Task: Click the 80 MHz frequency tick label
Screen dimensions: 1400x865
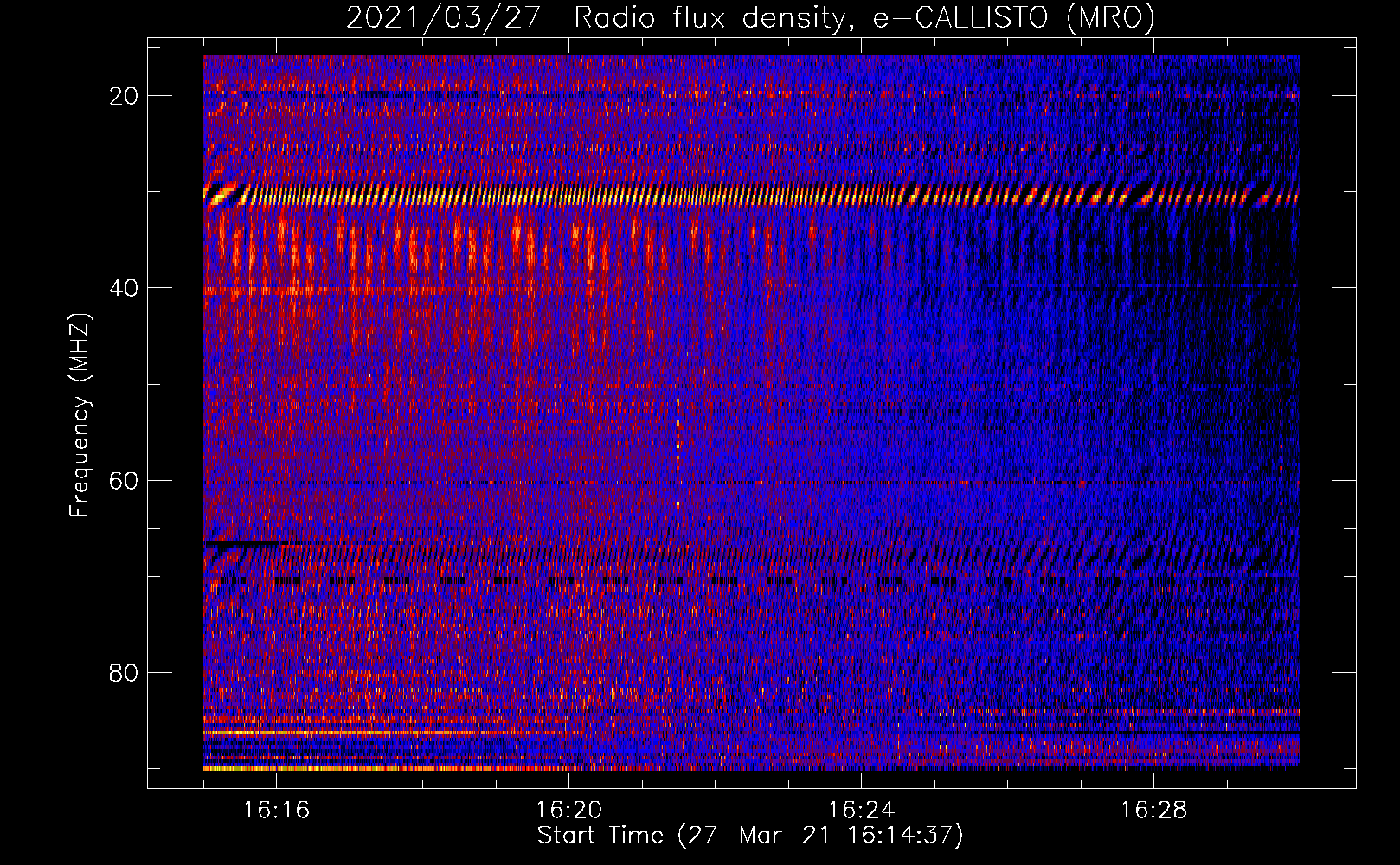Action: [124, 673]
